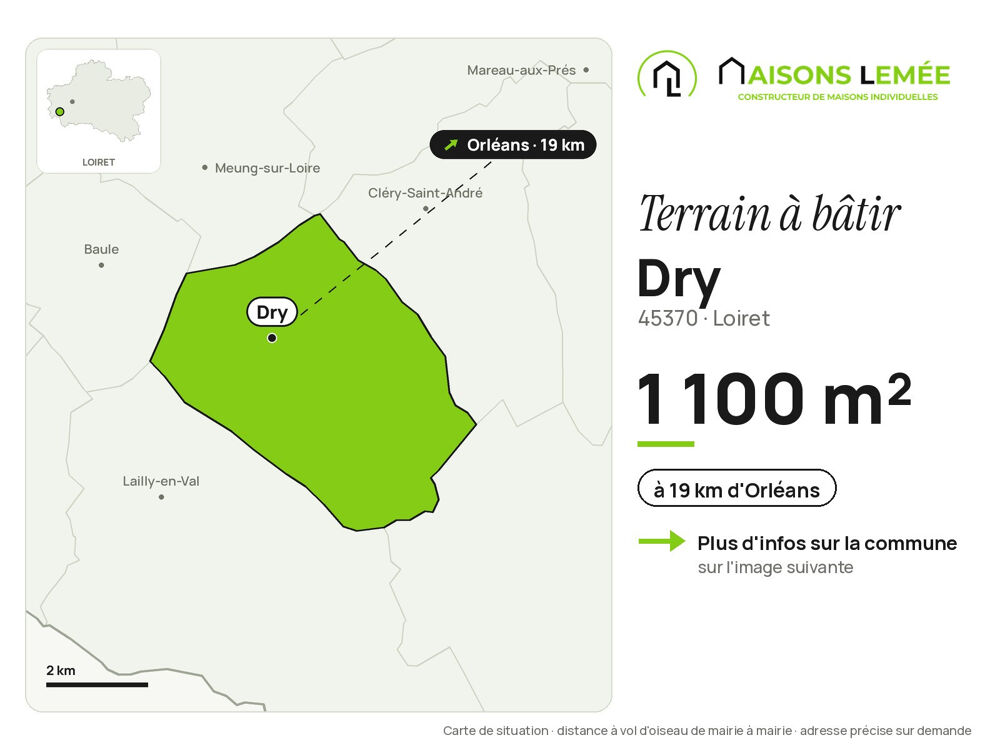This screenshot has width=1000, height=750.
Task: Click the Meung-sur-Loire map label
Action: click(x=267, y=168)
